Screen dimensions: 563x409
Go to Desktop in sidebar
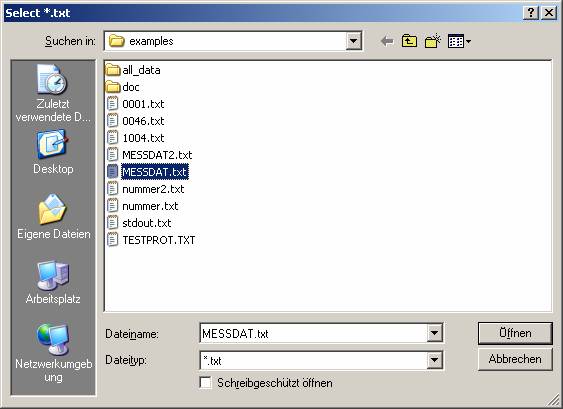[x=53, y=152]
